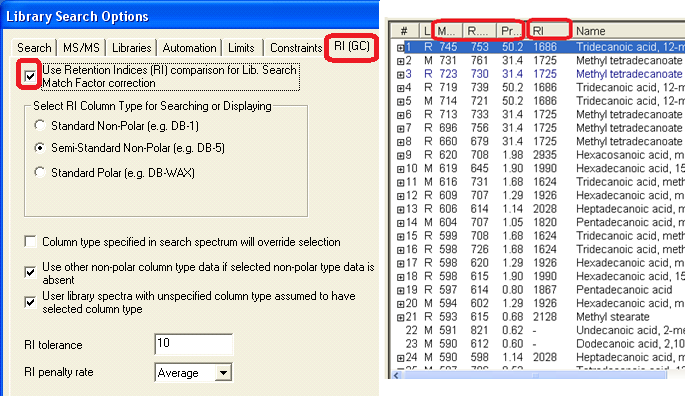Expand hit 21 Methyl stearate row
This screenshot has height=396, width=691.
[400, 318]
